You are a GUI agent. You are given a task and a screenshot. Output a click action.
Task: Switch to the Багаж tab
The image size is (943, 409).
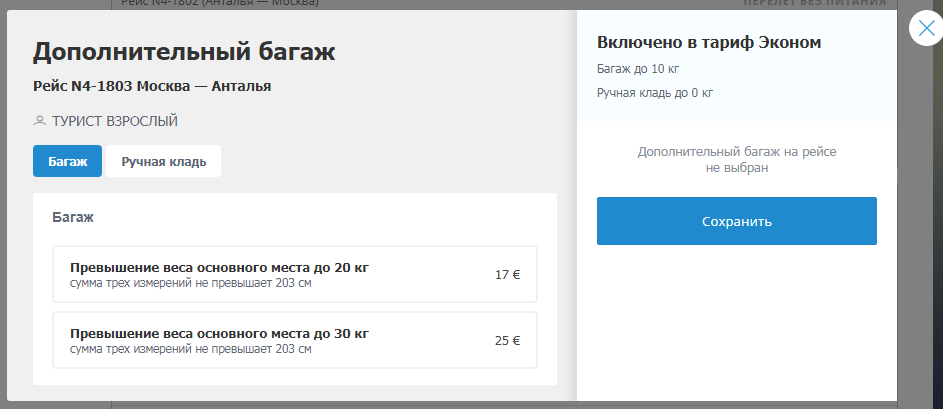tap(68, 161)
